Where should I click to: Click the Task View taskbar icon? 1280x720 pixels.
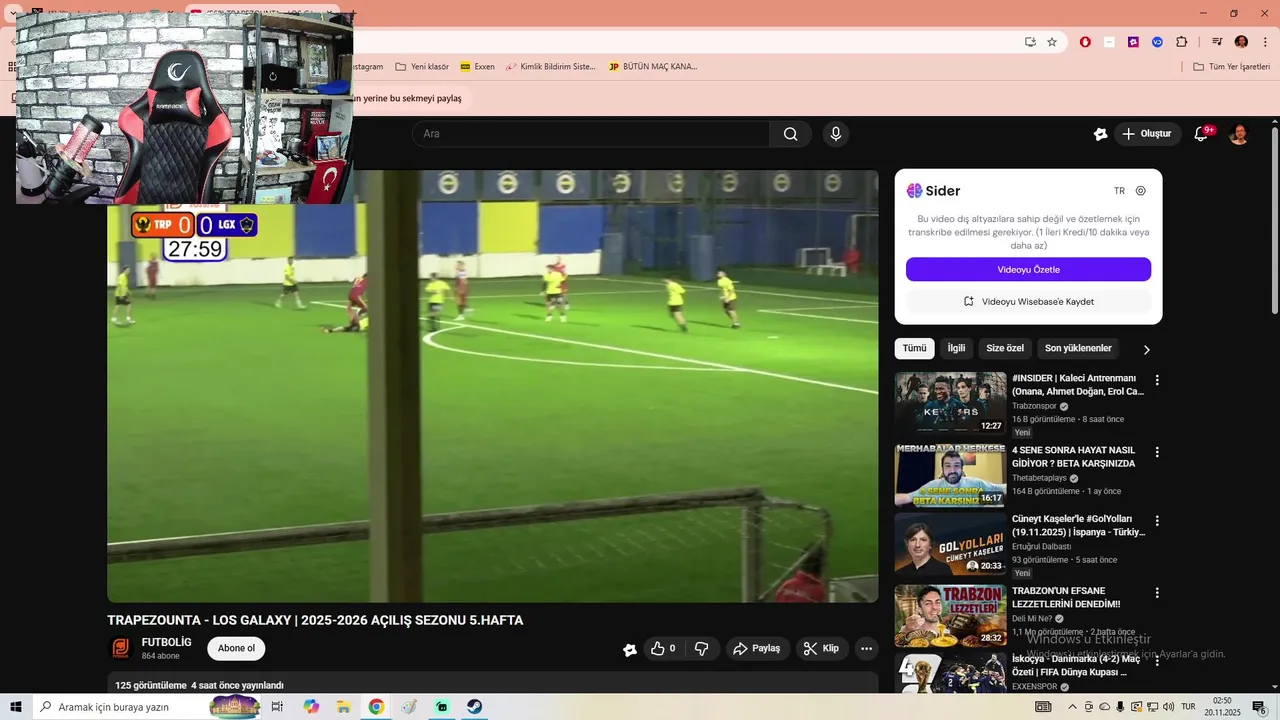(277, 707)
